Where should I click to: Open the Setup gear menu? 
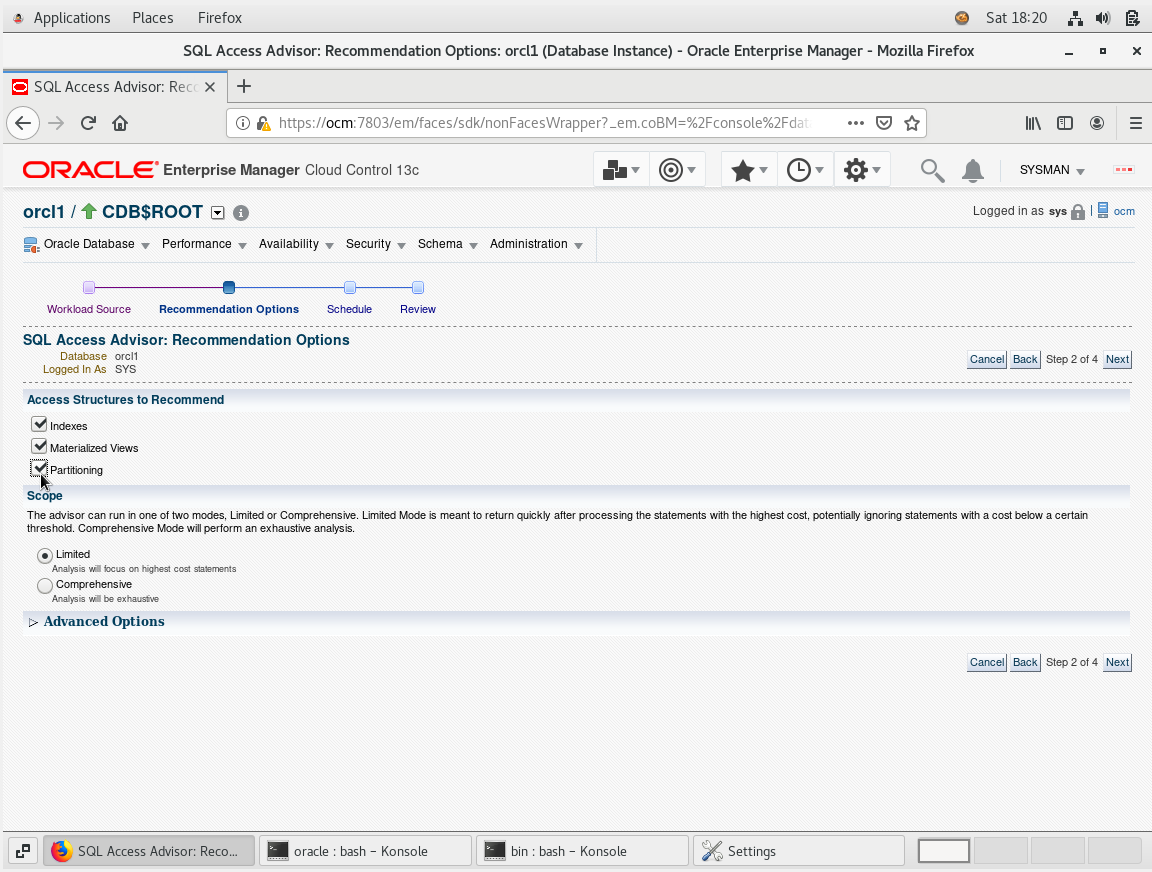pos(862,170)
